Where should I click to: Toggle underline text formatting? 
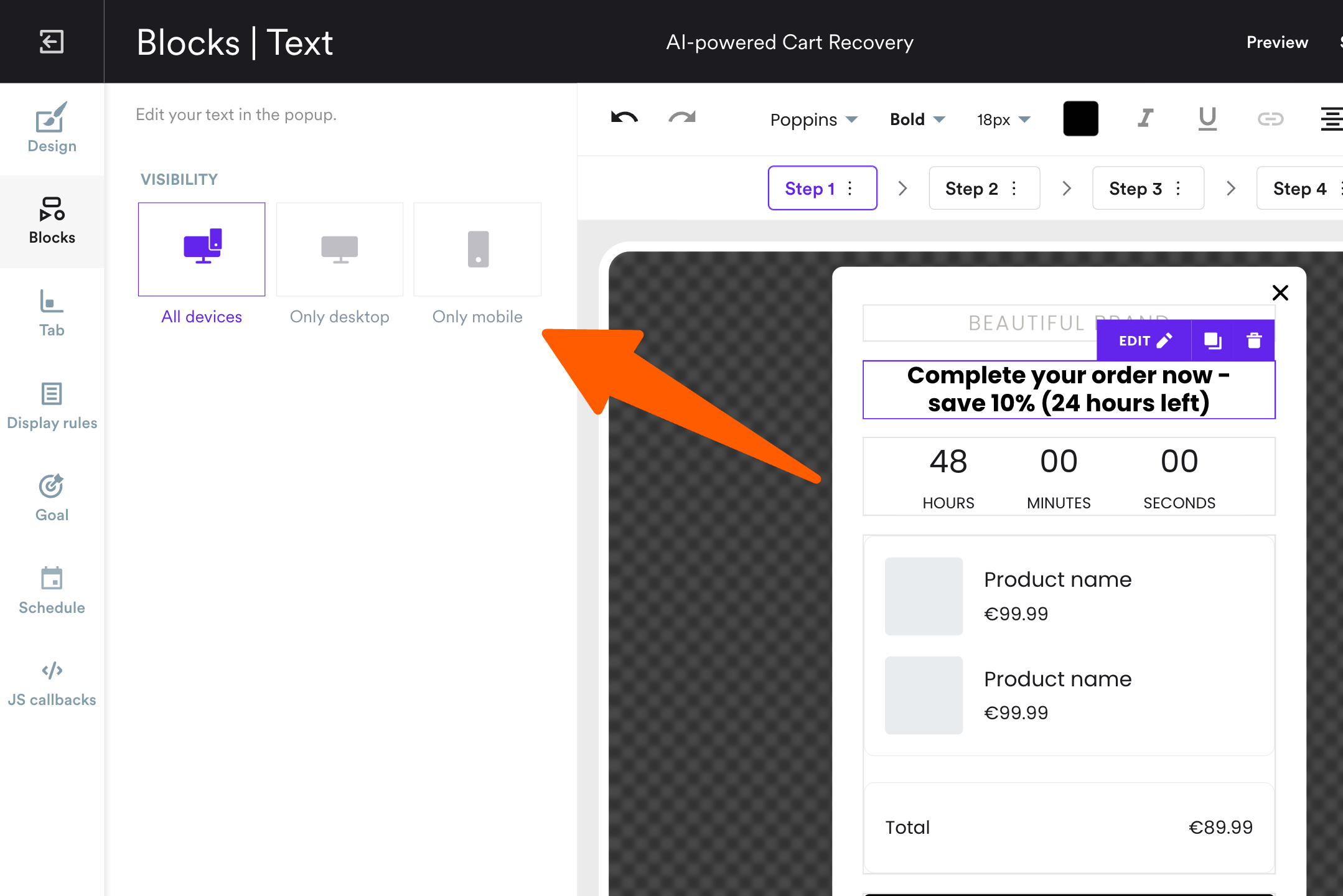click(1207, 118)
